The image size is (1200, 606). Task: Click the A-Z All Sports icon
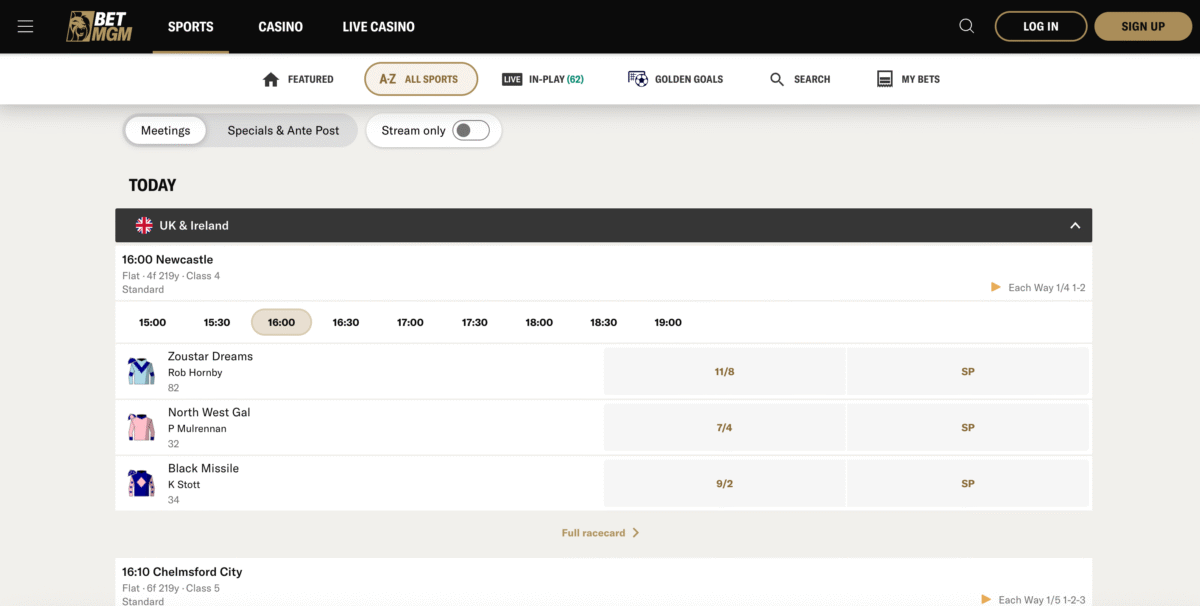coord(389,78)
